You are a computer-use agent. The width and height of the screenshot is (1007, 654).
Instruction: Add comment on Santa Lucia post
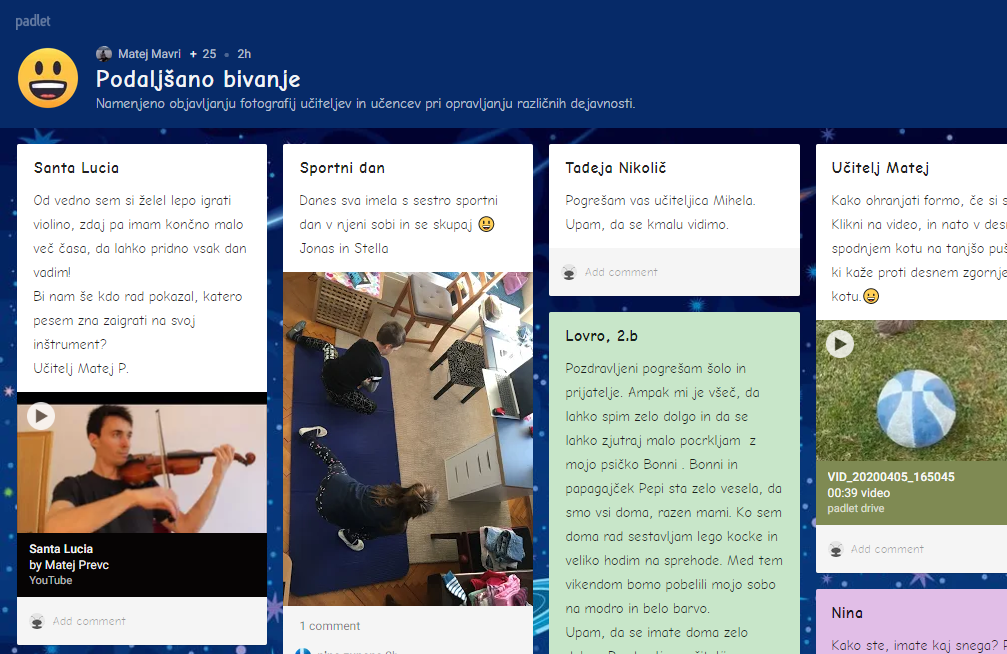[89, 621]
